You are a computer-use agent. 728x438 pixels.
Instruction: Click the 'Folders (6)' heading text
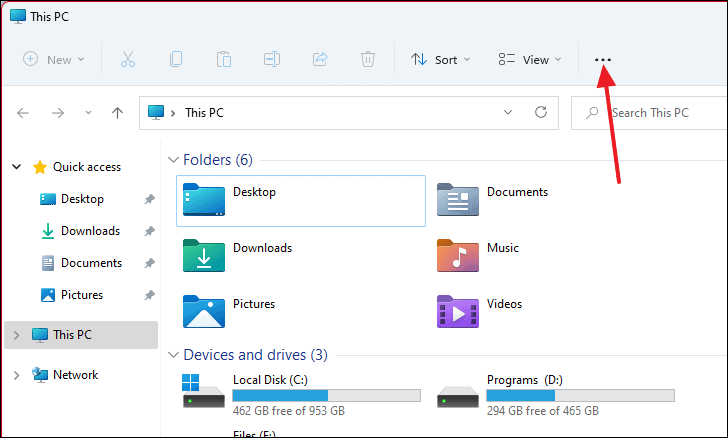coord(218,160)
